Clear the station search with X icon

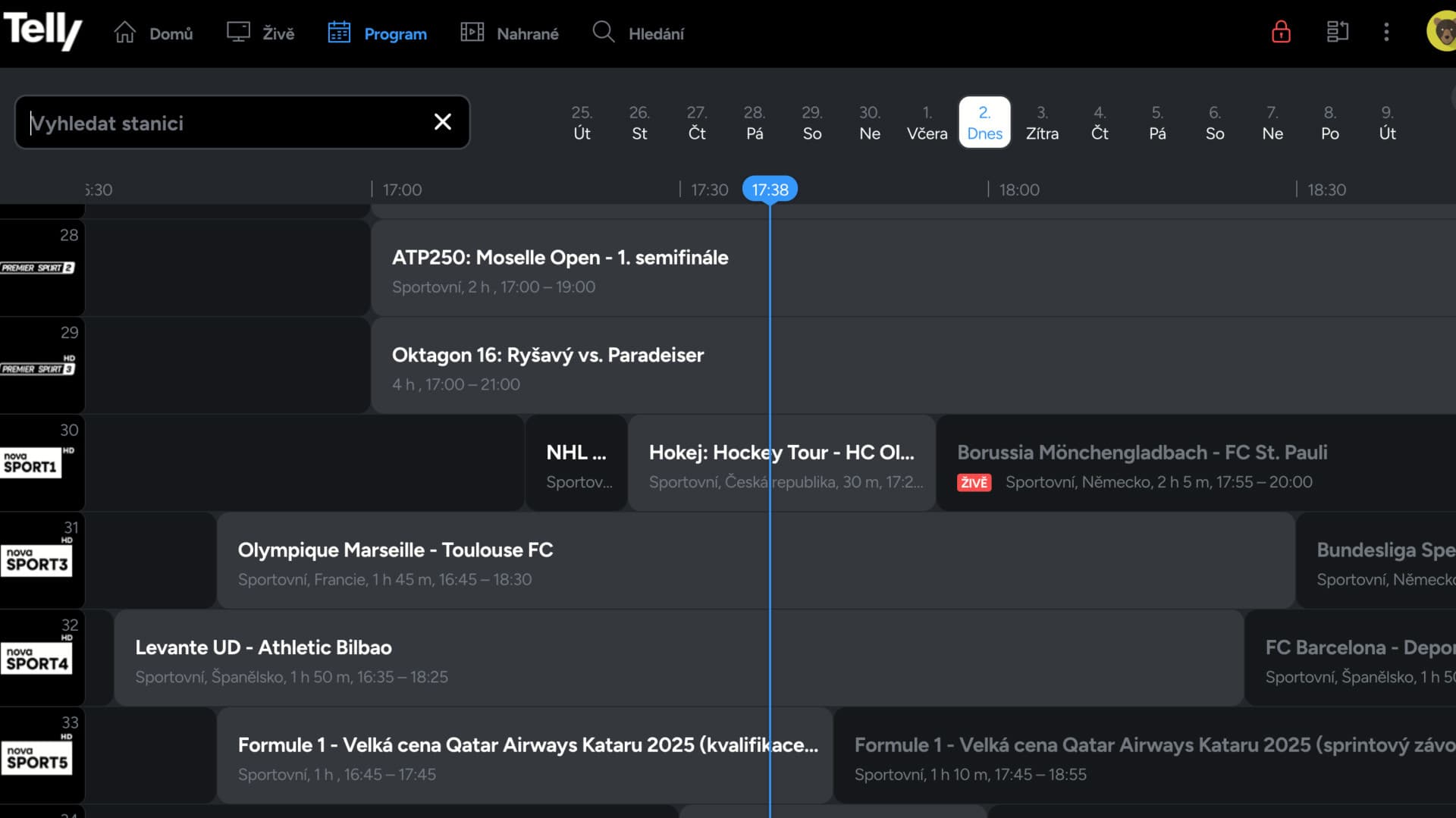click(443, 122)
